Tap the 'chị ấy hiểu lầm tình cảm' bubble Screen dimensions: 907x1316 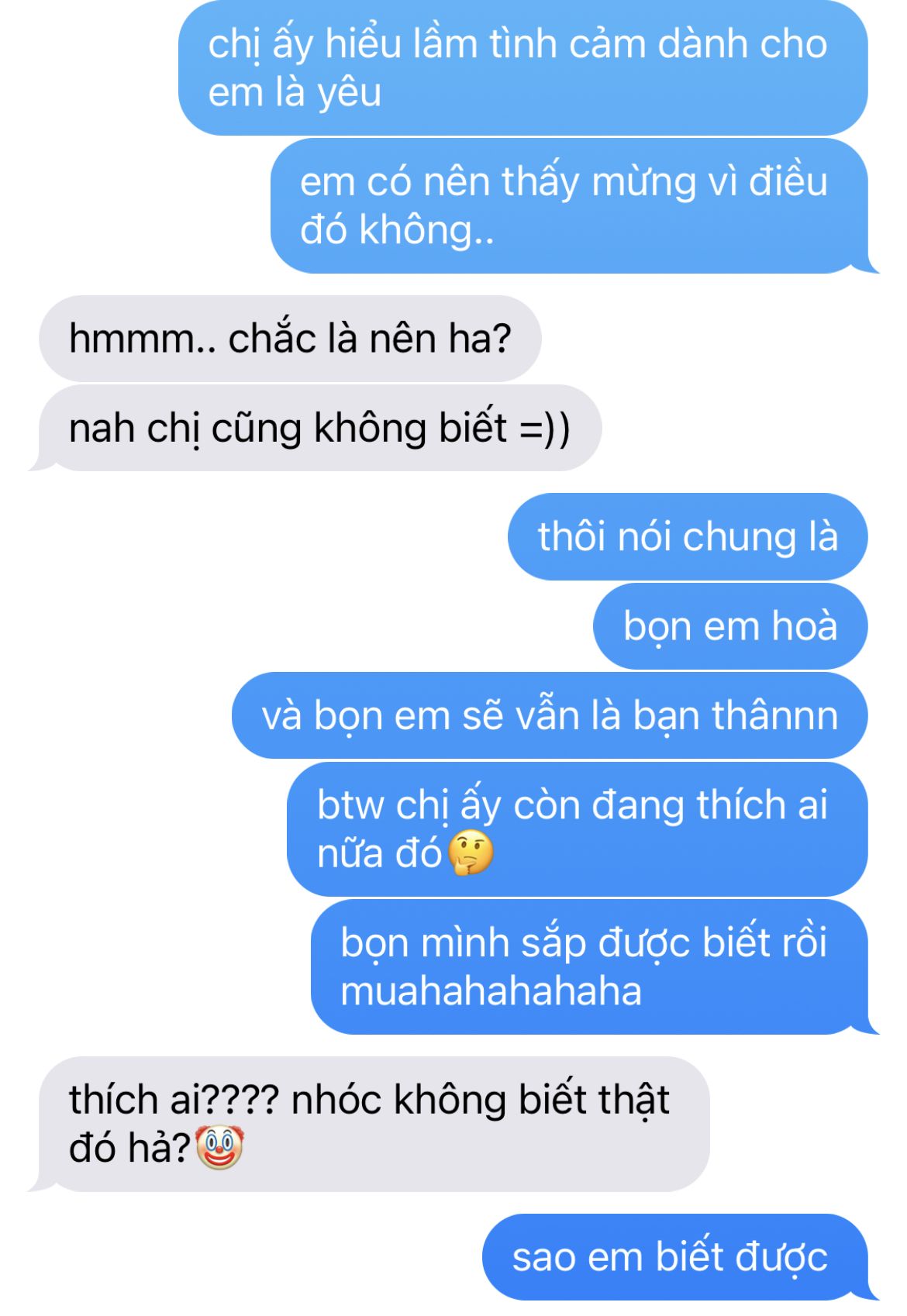click(x=523, y=68)
